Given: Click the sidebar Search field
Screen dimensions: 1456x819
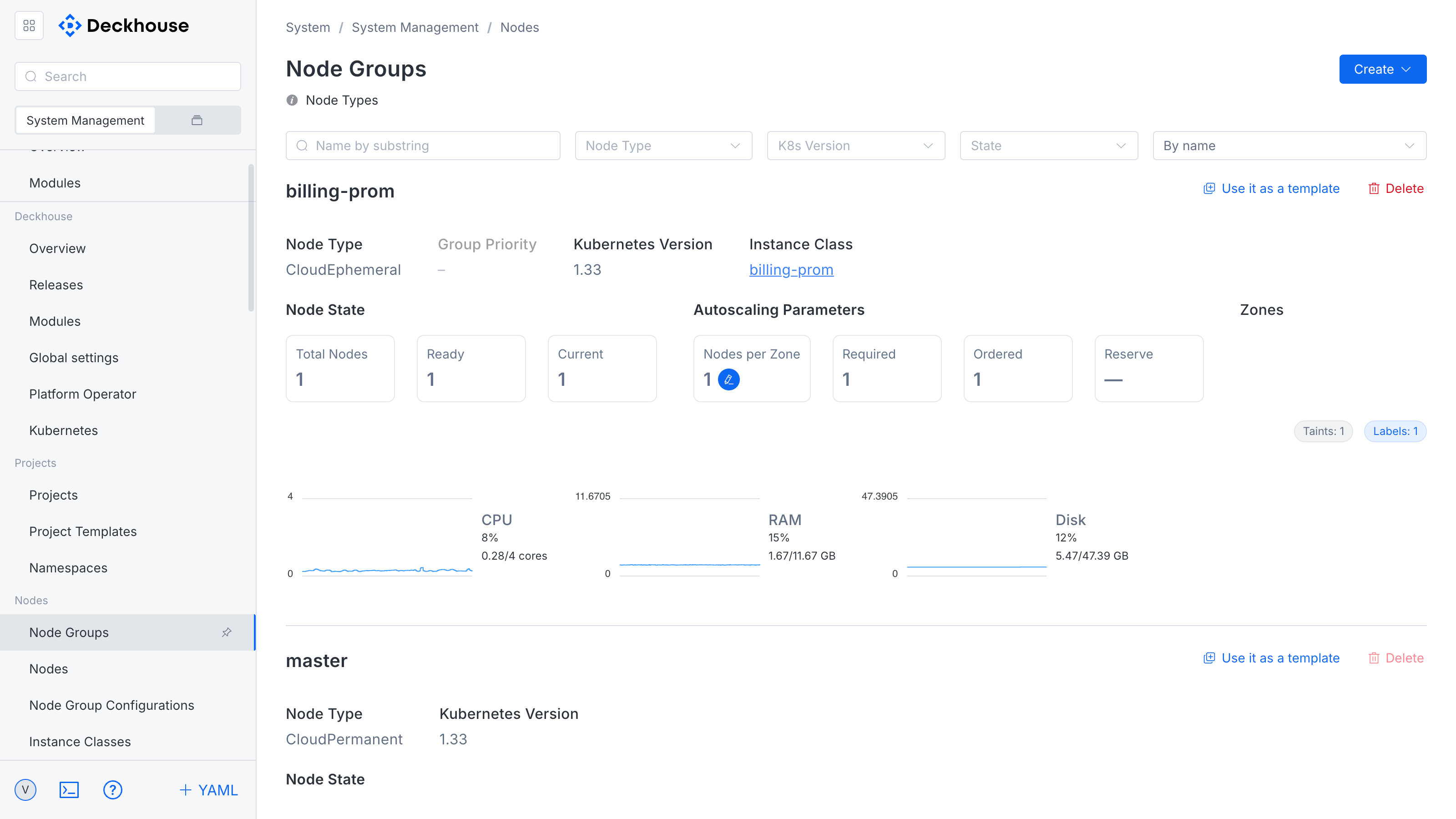Looking at the screenshot, I should coord(128,76).
